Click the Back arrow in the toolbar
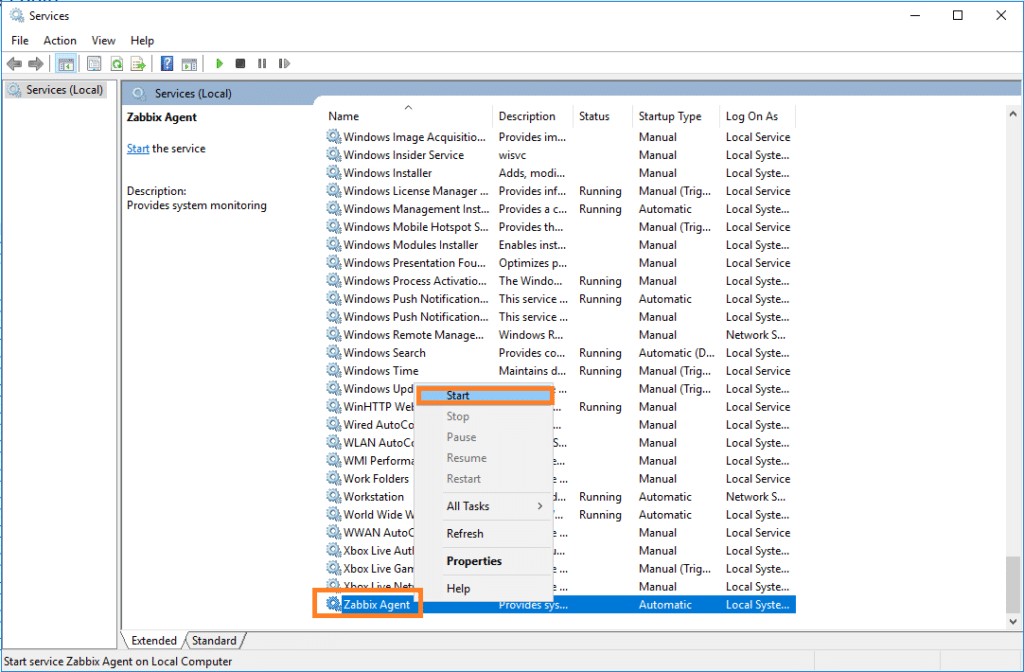Image resolution: width=1024 pixels, height=672 pixels. tap(14, 64)
